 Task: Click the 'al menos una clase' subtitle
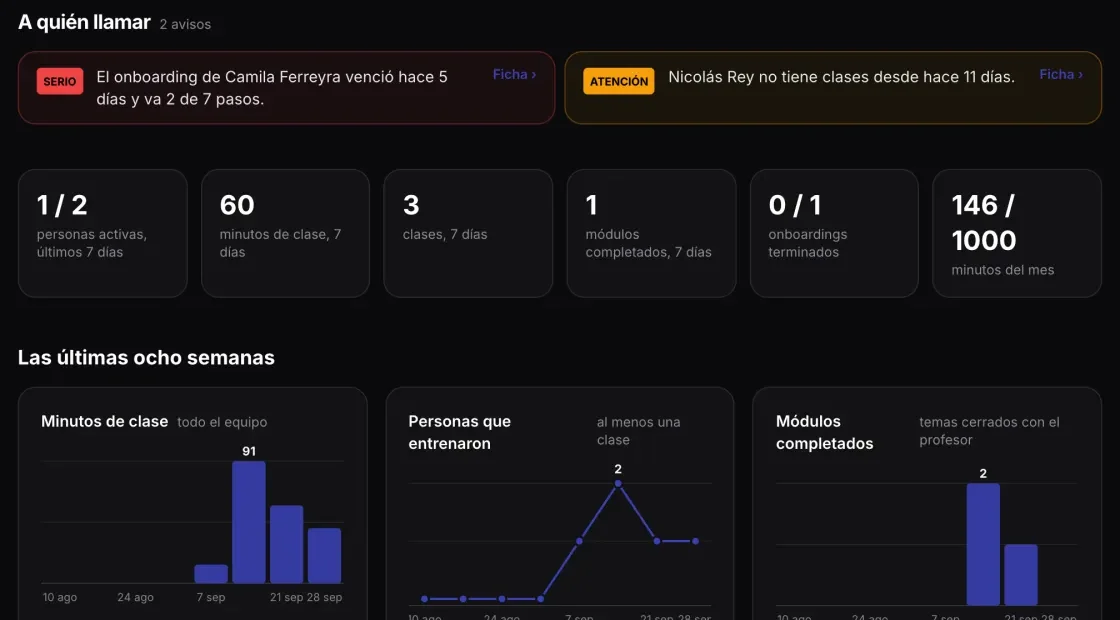[x=639, y=431]
